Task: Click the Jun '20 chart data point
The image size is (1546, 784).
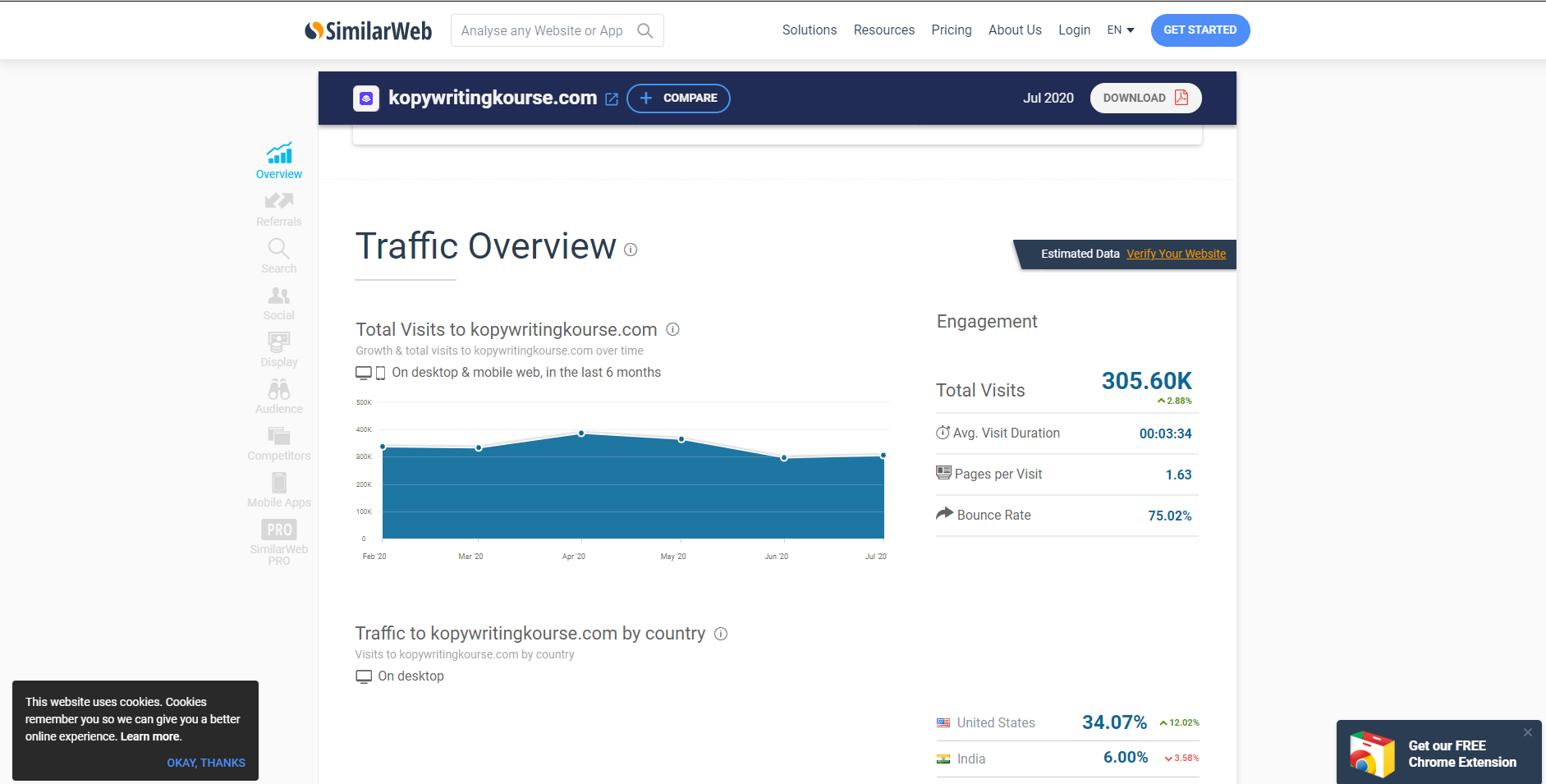Action: pyautogui.click(x=784, y=458)
